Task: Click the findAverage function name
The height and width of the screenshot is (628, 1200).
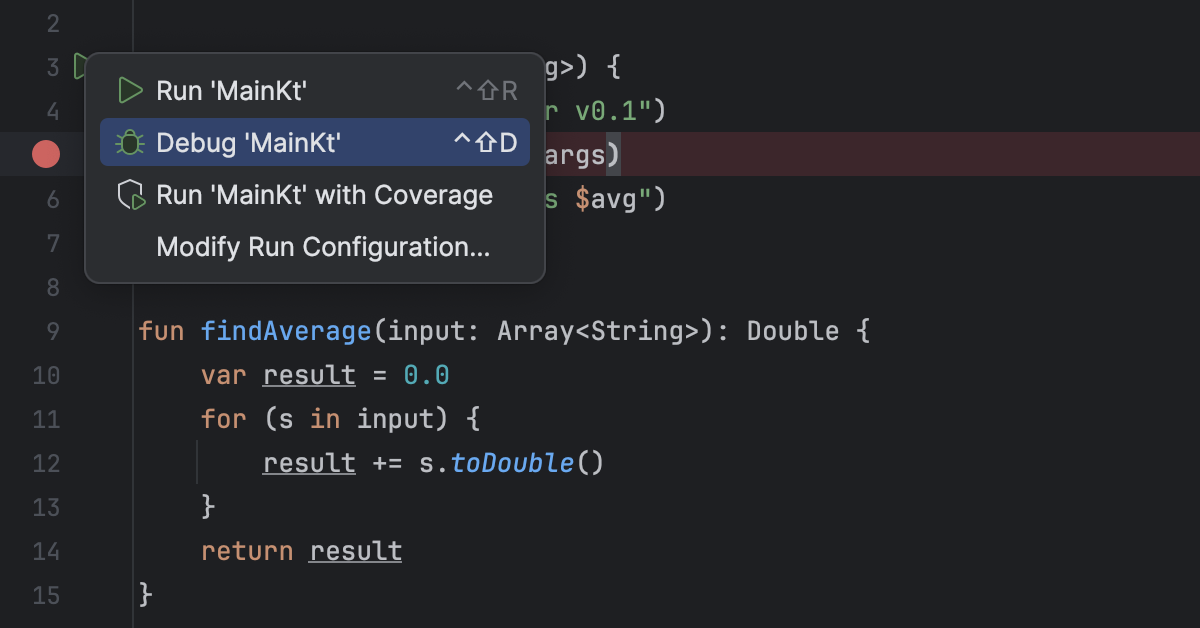Action: (x=286, y=330)
